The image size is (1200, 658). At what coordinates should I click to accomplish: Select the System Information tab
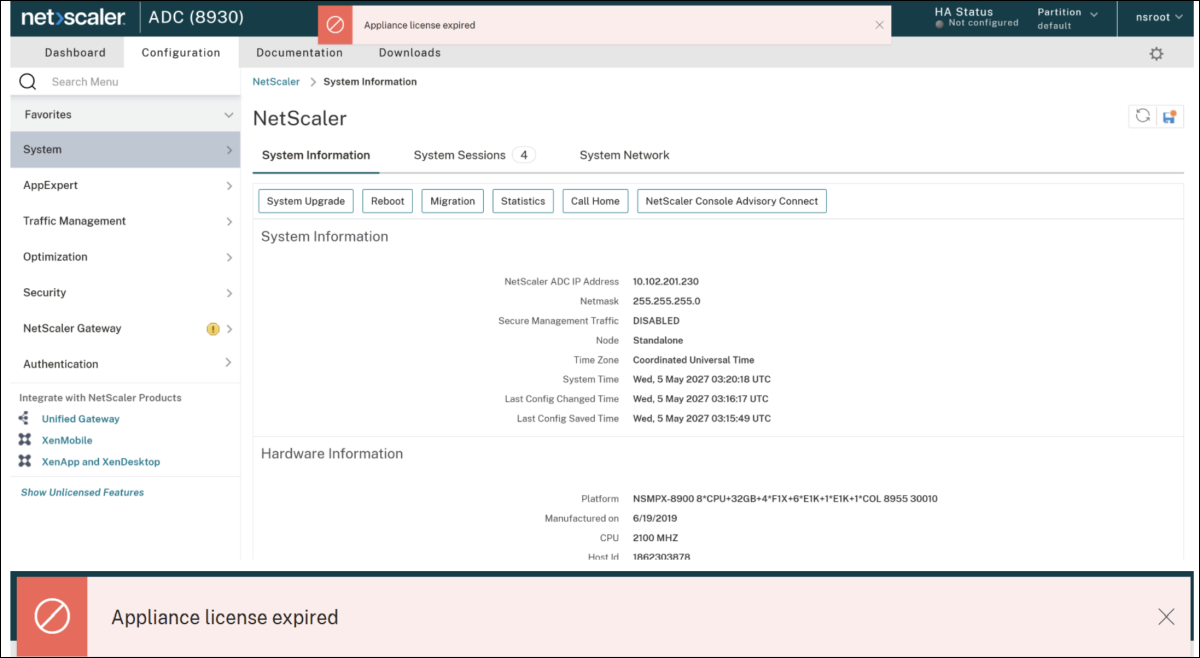(x=316, y=155)
